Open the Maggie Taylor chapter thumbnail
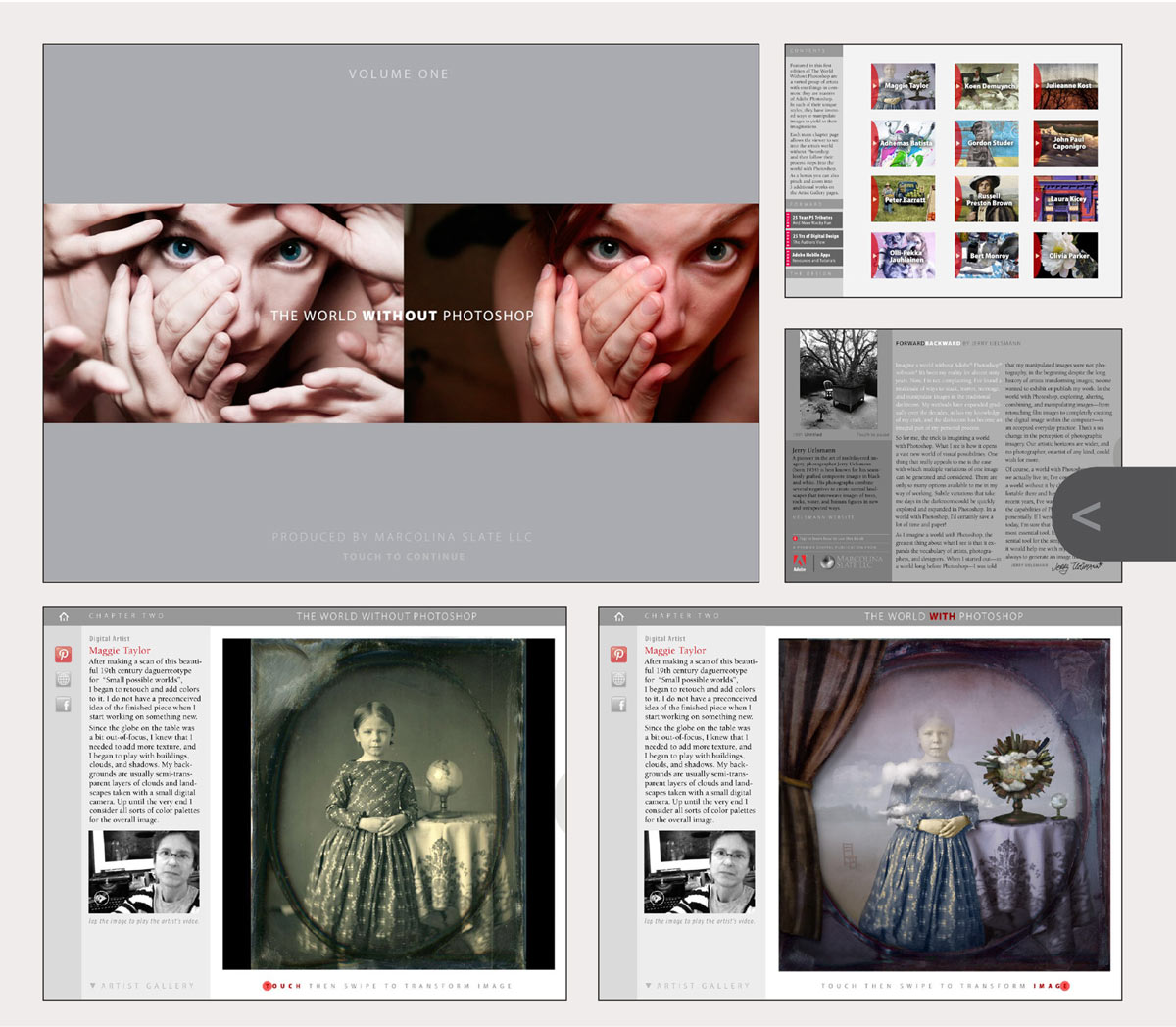 [x=903, y=86]
